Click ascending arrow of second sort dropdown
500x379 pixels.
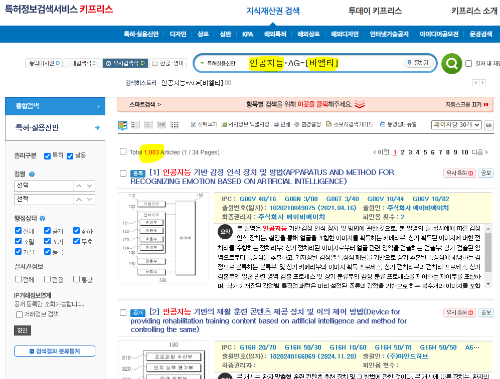(79, 199)
